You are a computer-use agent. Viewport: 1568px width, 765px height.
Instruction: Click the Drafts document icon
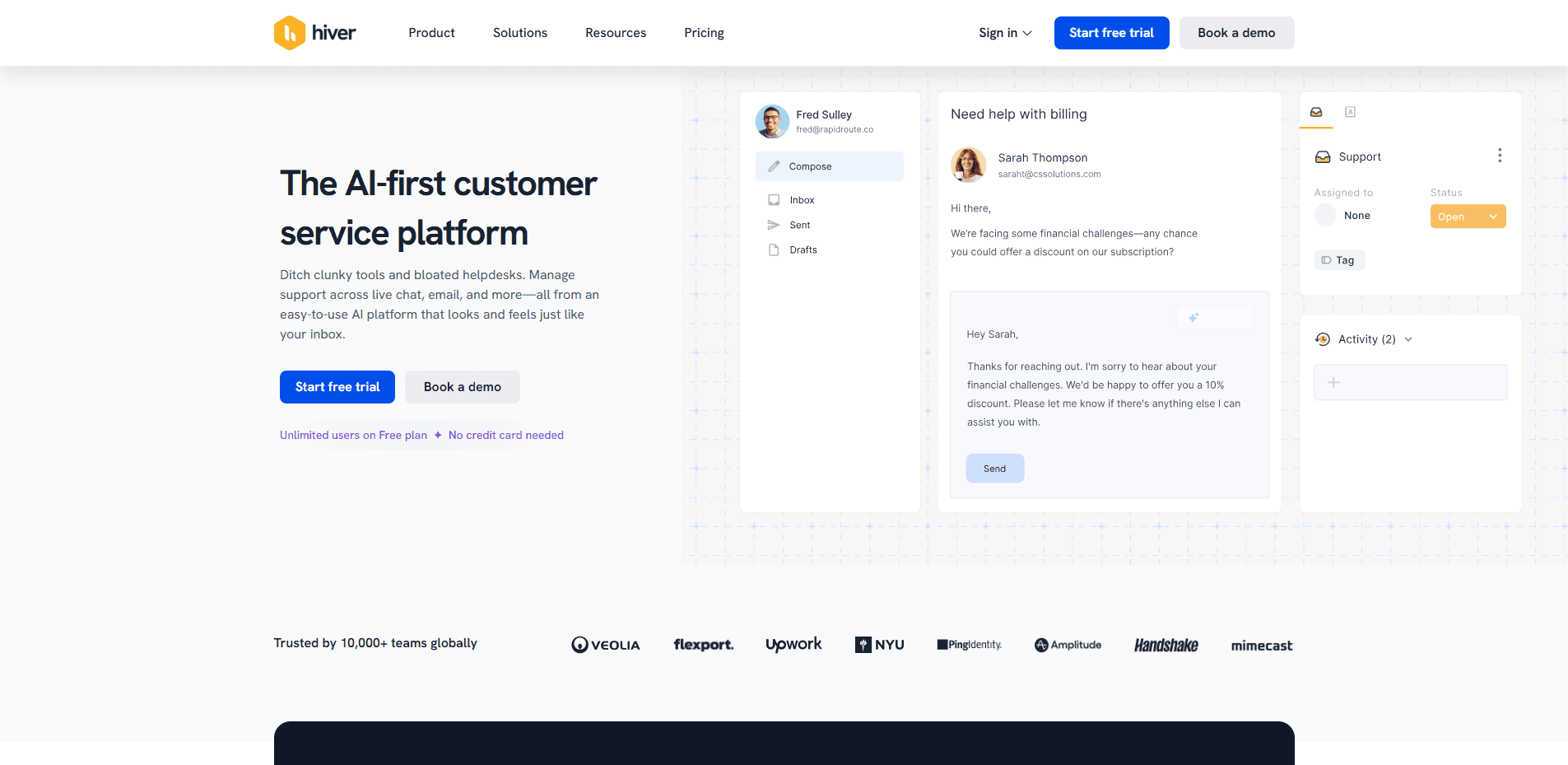[x=774, y=250]
